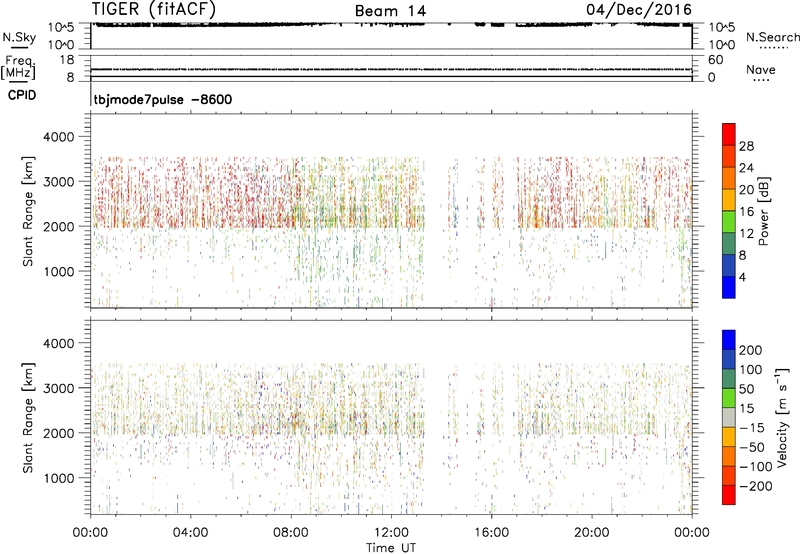Click the "12:00" time tick label
Screen dimensions: 800x554
(391, 533)
